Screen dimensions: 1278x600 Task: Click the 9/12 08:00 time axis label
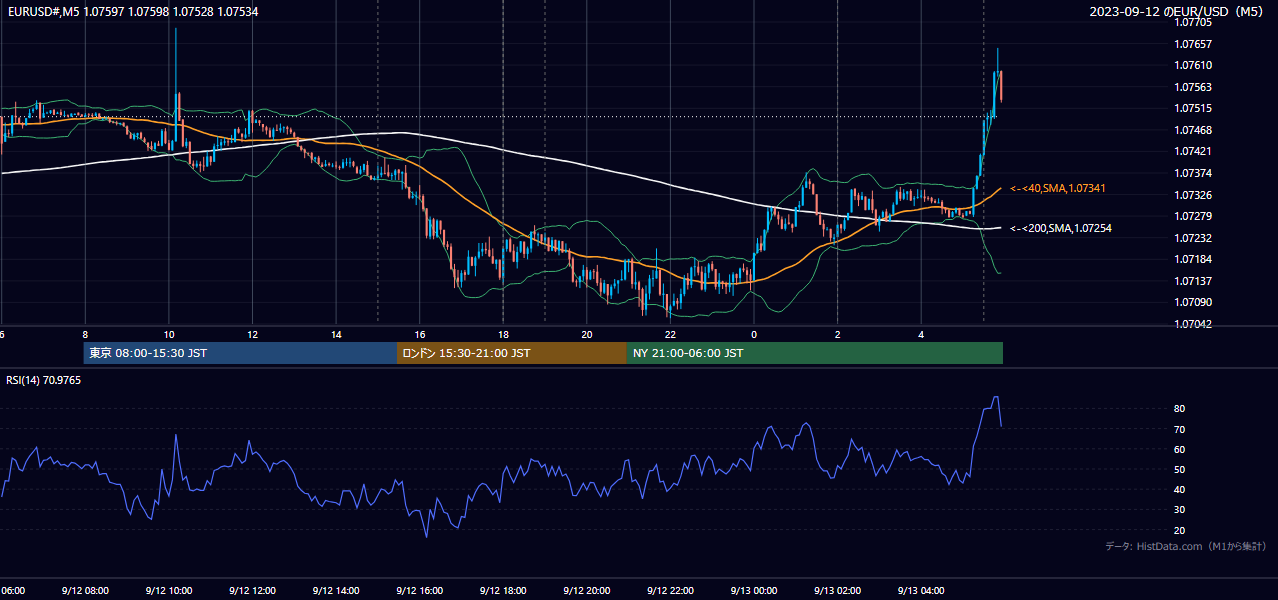point(85,591)
